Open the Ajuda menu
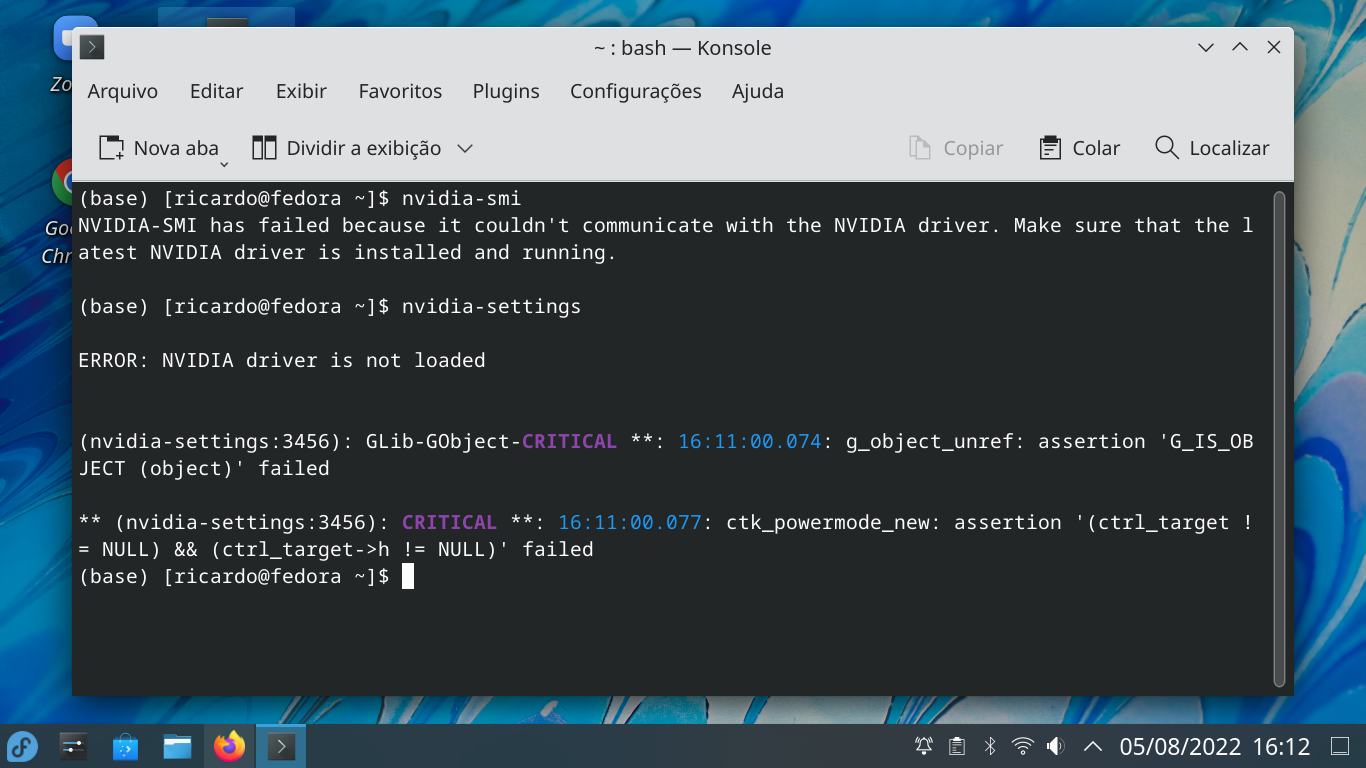 [x=757, y=91]
